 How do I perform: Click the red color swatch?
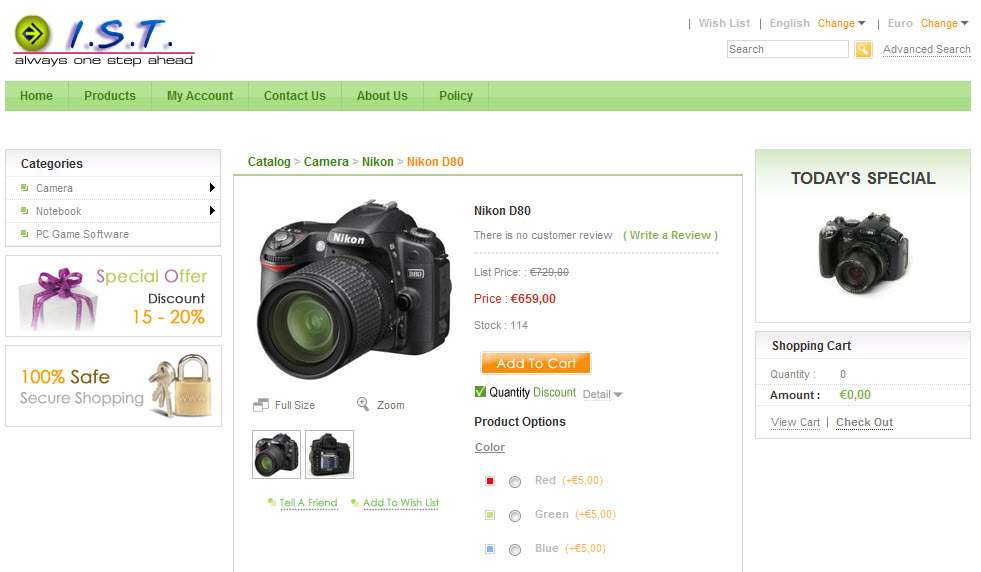(490, 481)
